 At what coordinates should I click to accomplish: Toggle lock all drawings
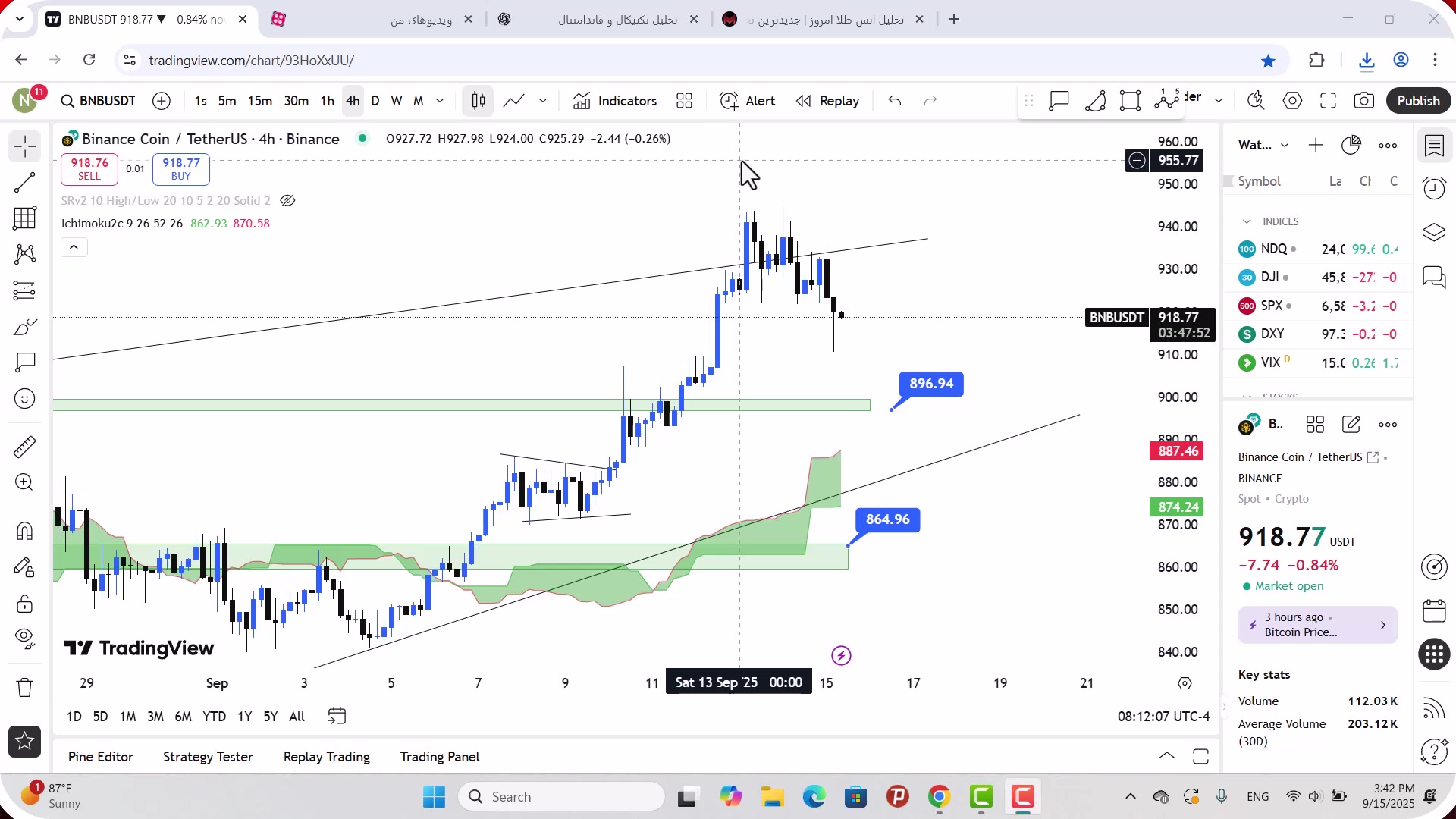(x=25, y=604)
